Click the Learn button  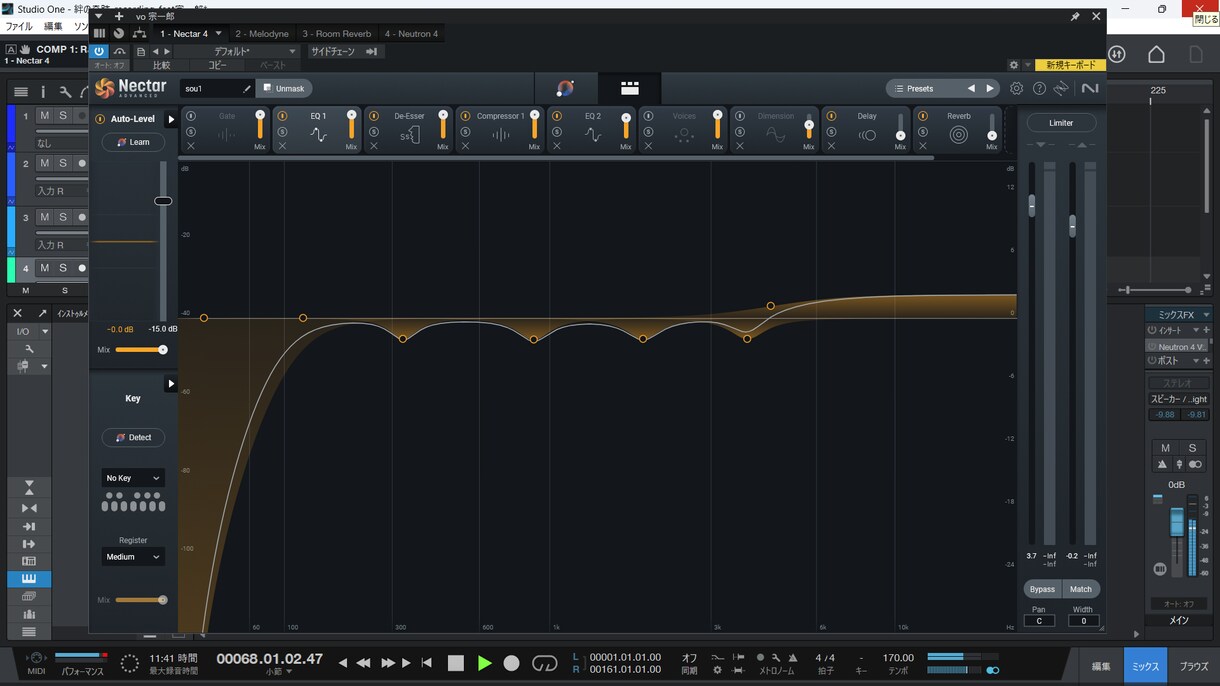[133, 142]
